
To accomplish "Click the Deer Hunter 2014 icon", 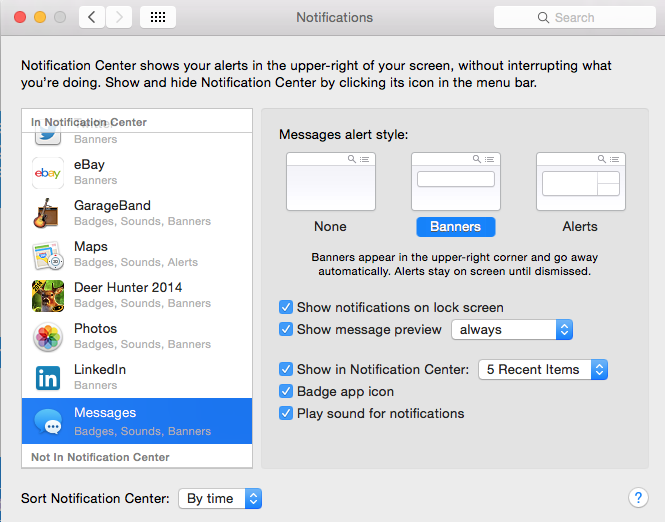I will point(48,296).
